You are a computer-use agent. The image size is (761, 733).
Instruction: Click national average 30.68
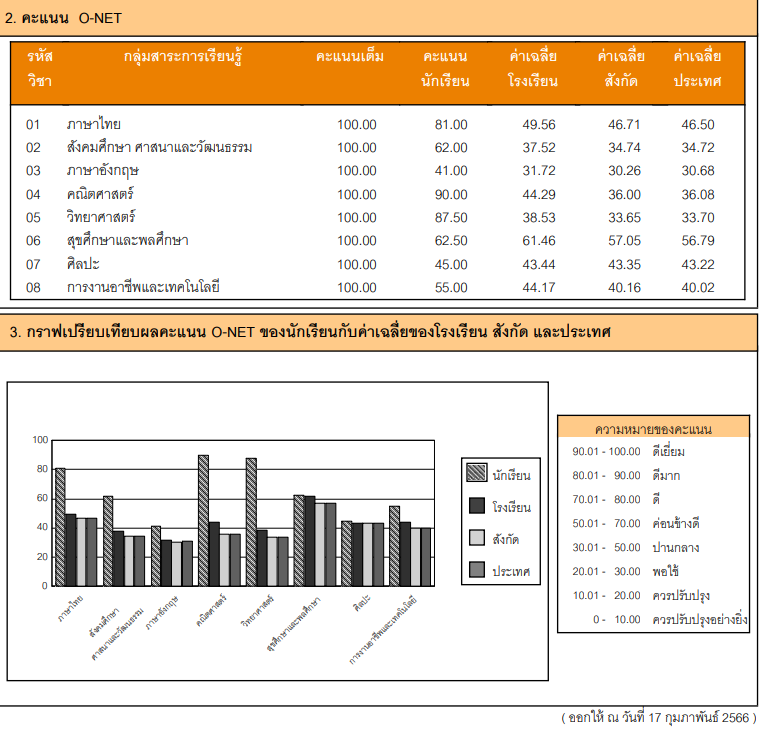(x=698, y=171)
